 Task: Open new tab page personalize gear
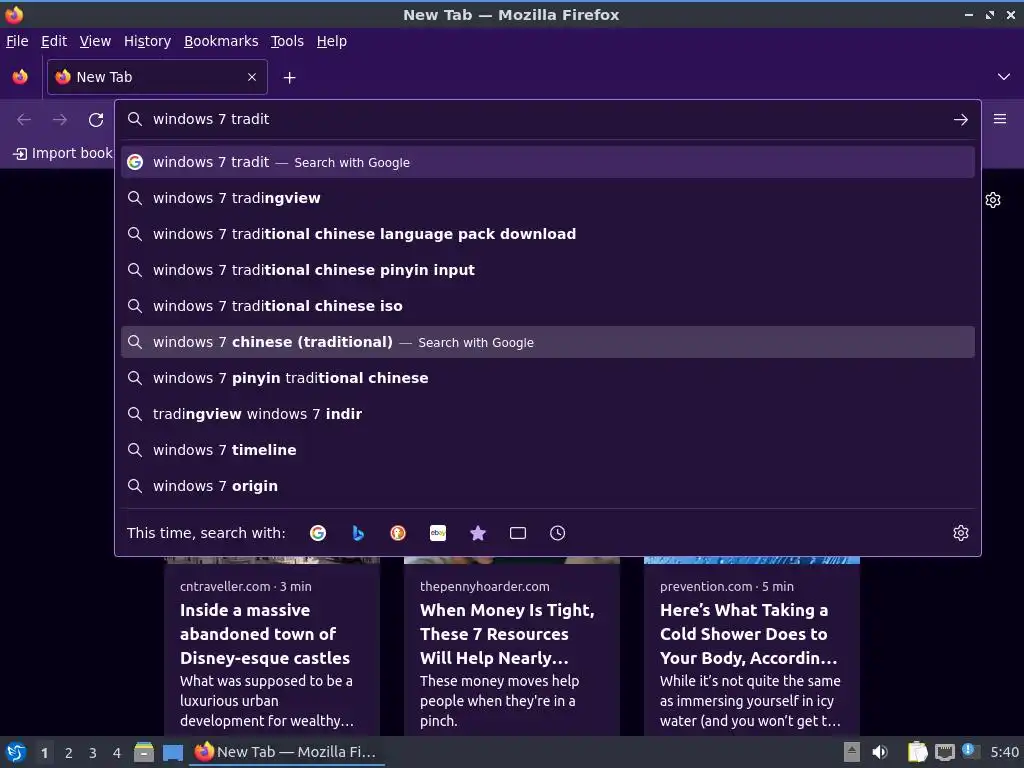[x=993, y=200]
